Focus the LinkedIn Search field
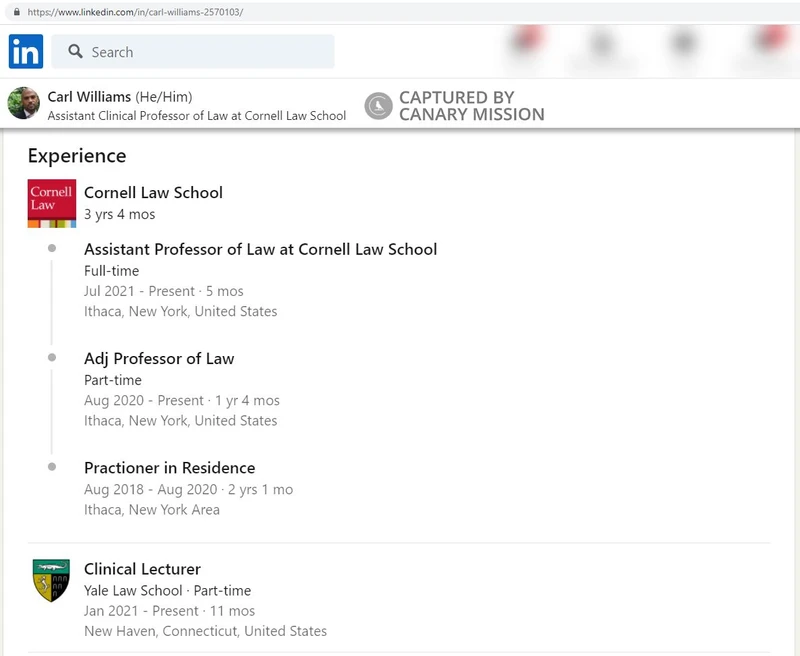The image size is (800, 656). click(193, 52)
